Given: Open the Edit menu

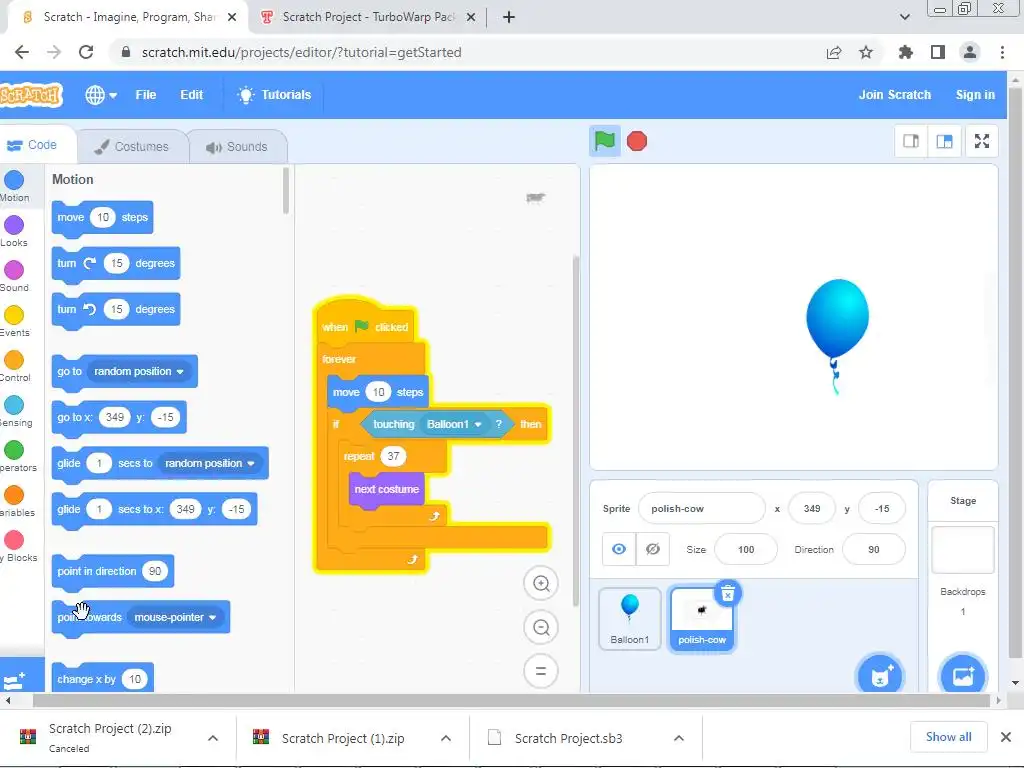Looking at the screenshot, I should [x=191, y=95].
